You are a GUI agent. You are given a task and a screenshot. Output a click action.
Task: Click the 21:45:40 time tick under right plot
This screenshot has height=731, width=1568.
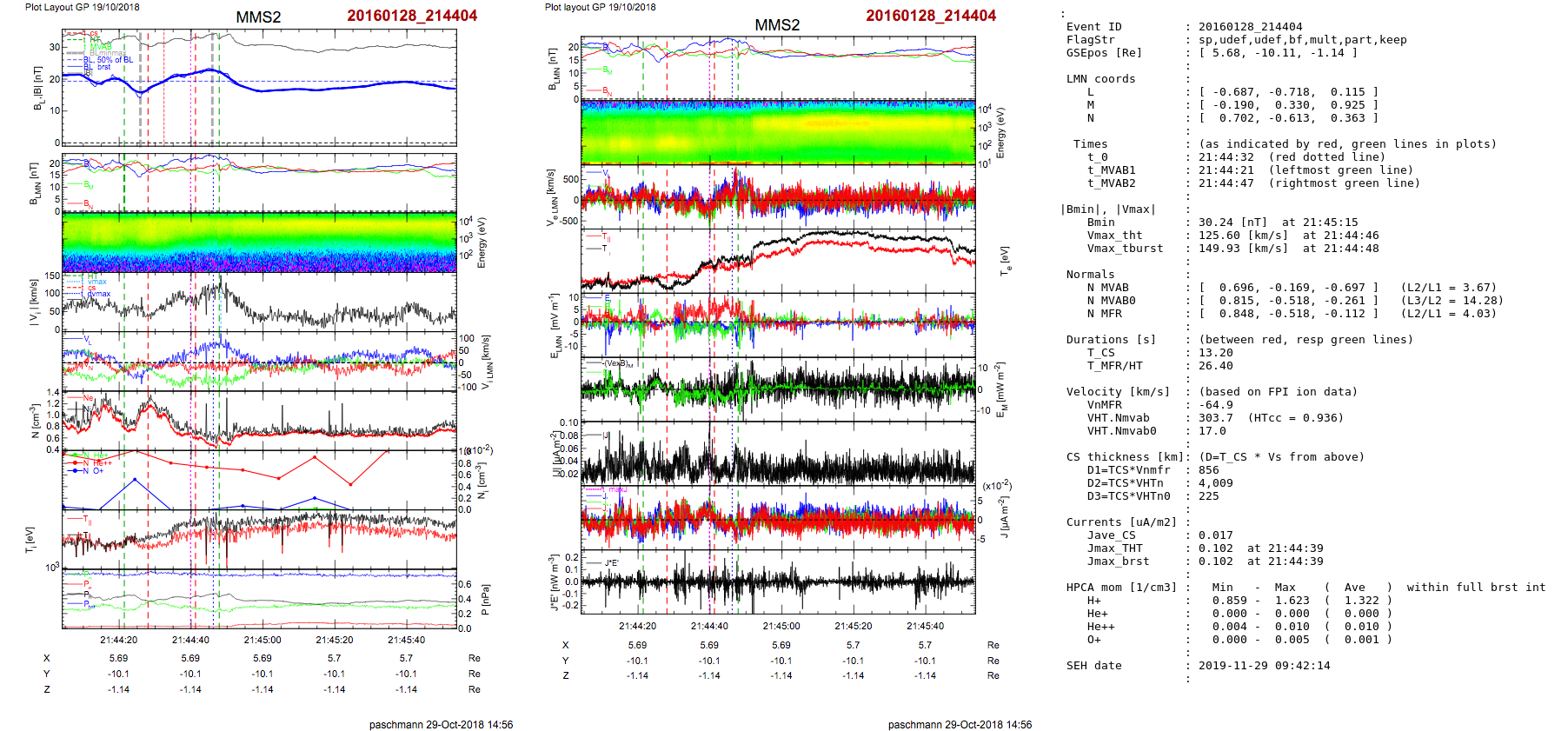[925, 626]
